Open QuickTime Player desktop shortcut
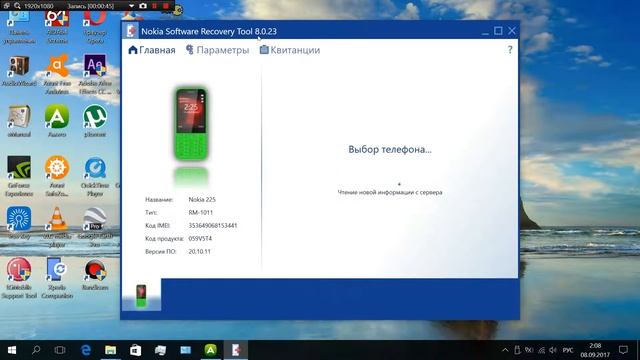Screen dimensions: 640x360 click(x=95, y=176)
